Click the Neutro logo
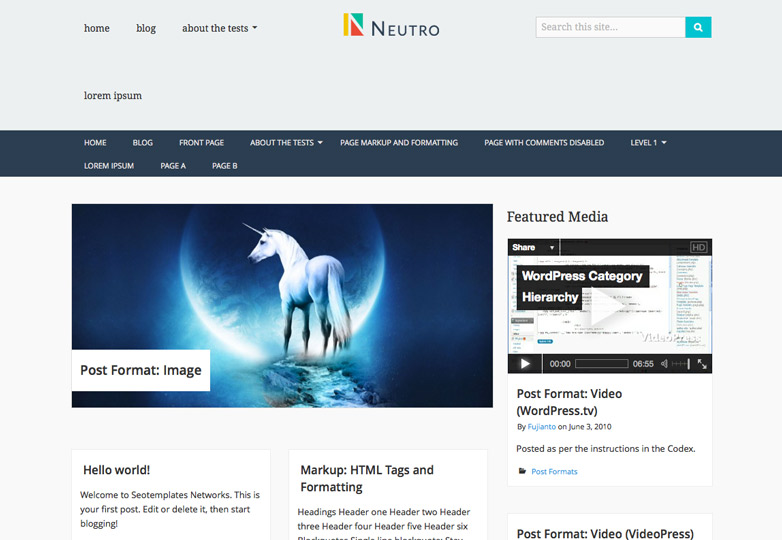Screen dimensions: 782x540 (391, 25)
